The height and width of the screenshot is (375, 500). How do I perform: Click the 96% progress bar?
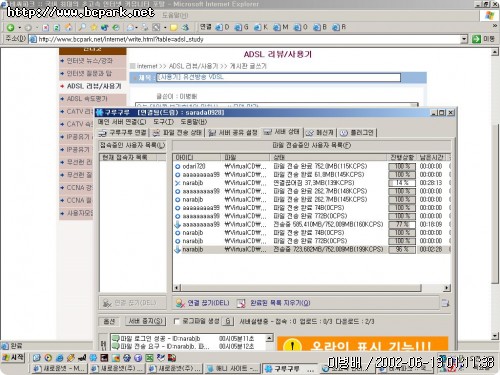coord(402,249)
